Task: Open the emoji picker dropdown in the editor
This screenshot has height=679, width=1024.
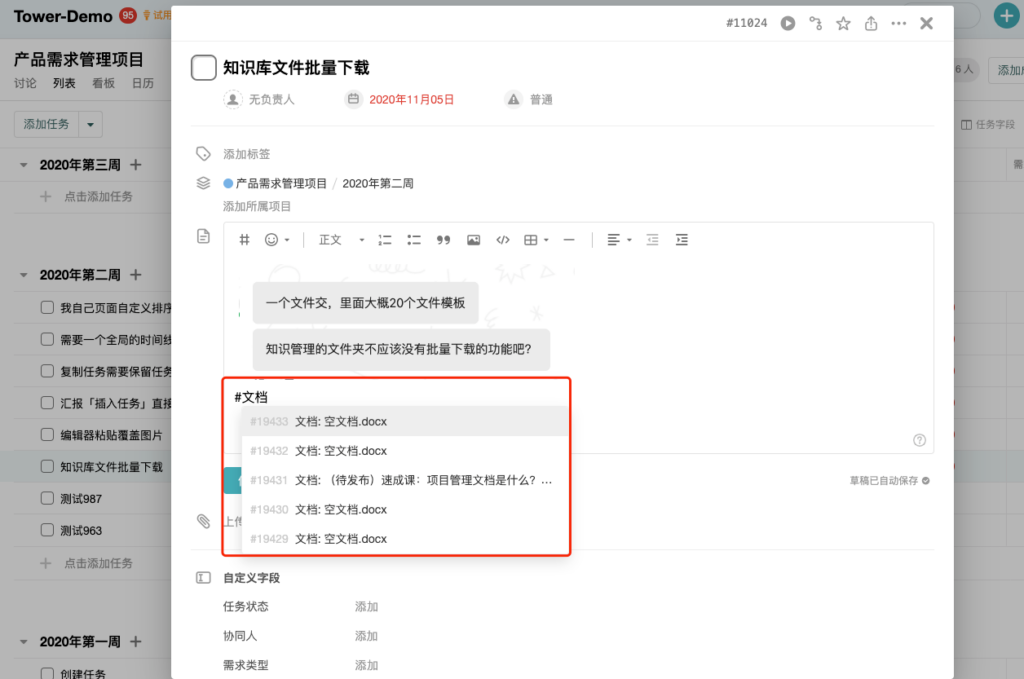Action: pyautogui.click(x=277, y=240)
